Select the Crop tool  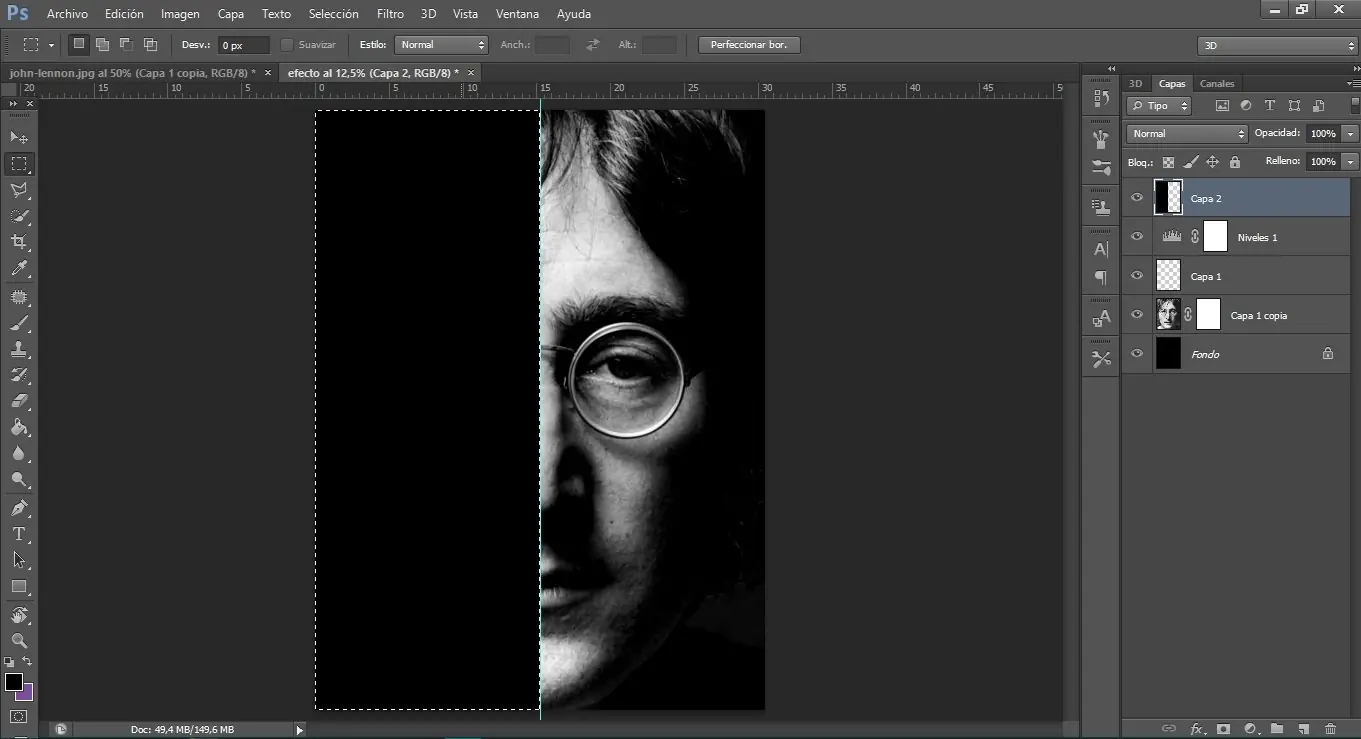point(18,242)
